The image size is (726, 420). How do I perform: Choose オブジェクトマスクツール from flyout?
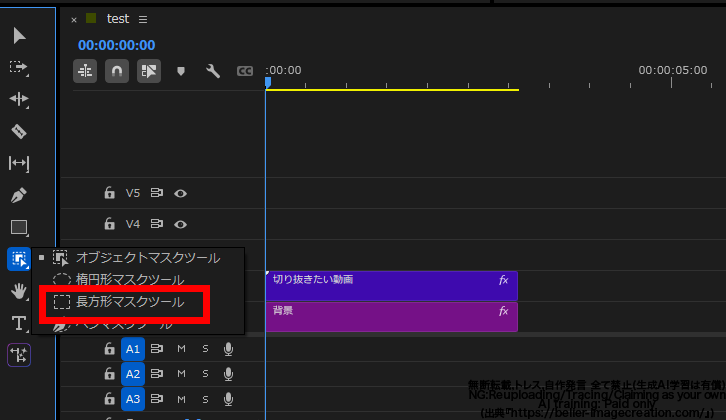click(137, 257)
